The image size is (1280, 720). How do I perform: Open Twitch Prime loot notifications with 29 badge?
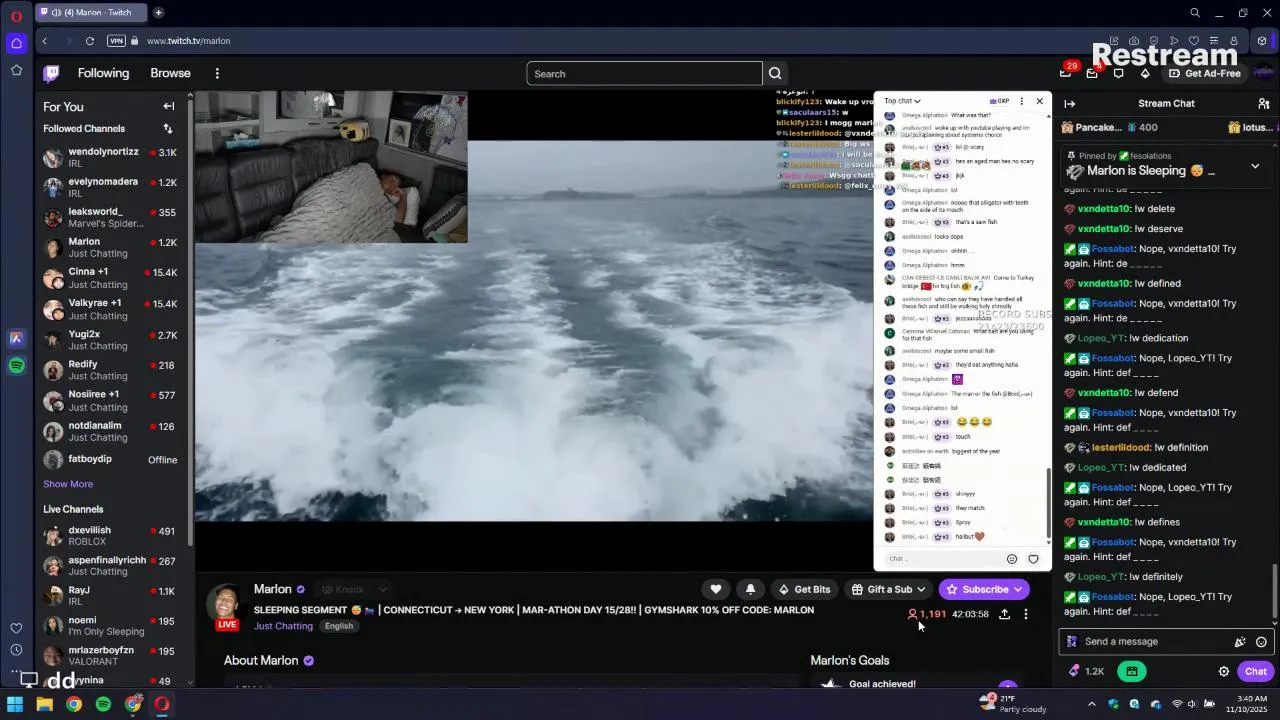[1067, 72]
